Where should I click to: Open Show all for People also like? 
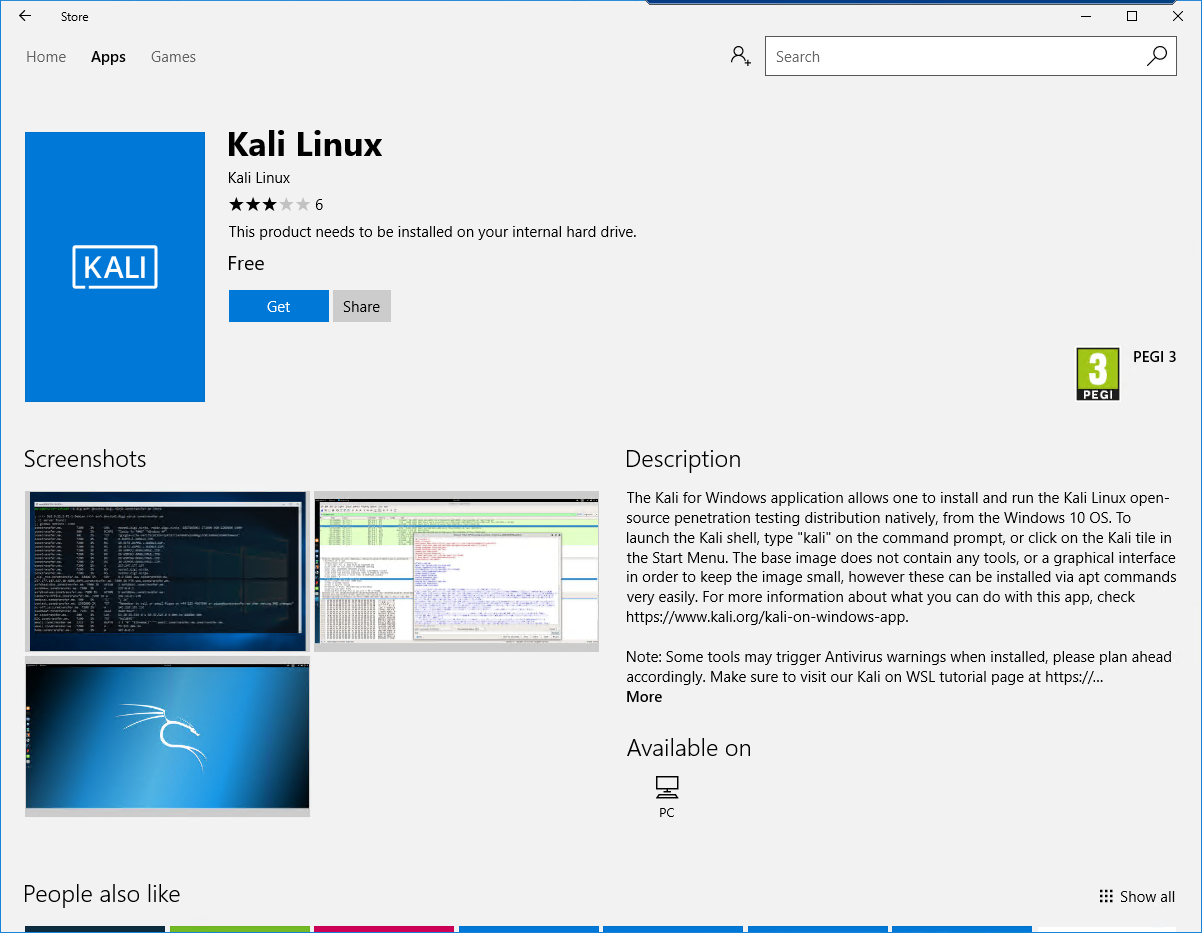(x=1146, y=896)
